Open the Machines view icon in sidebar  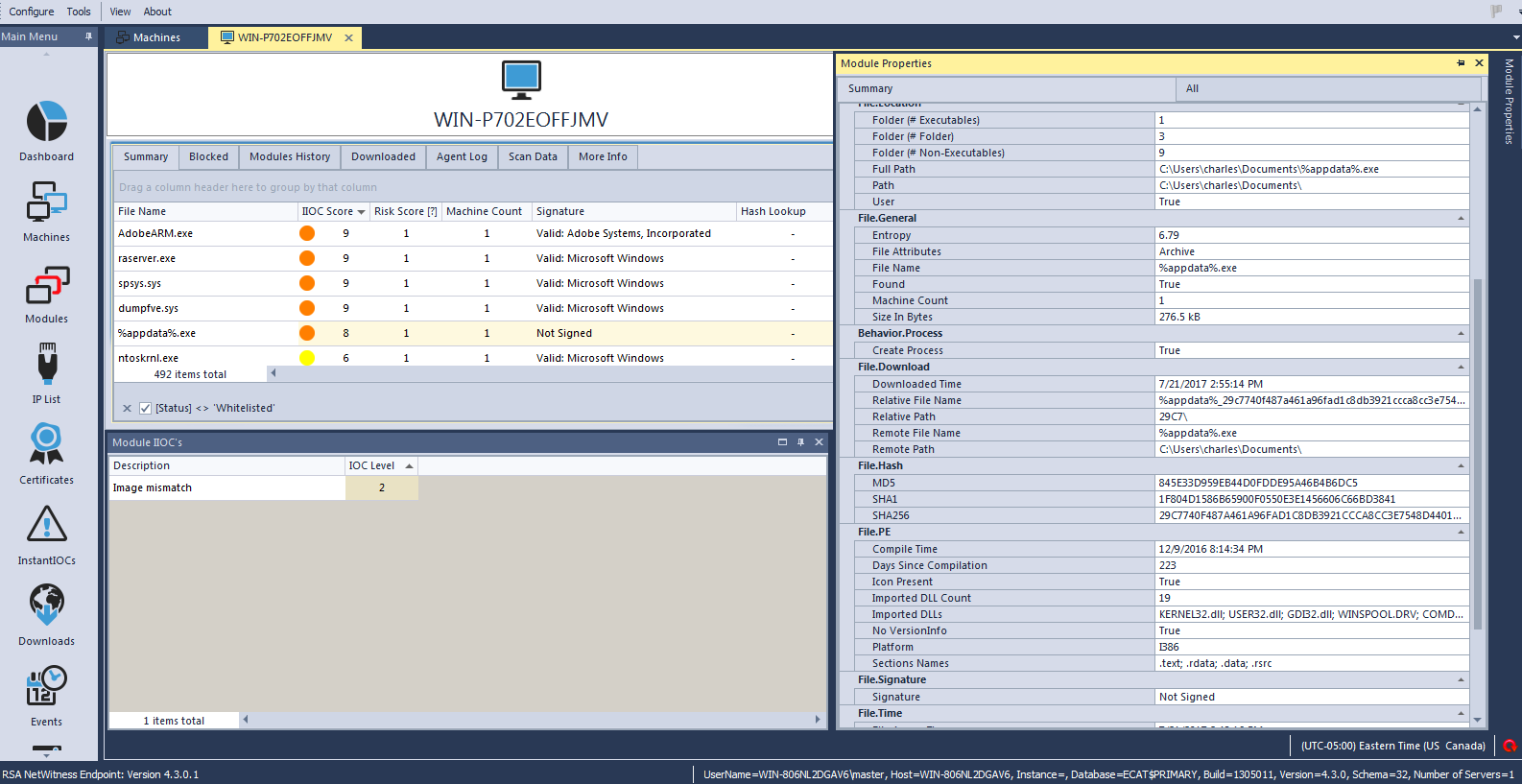click(x=46, y=203)
